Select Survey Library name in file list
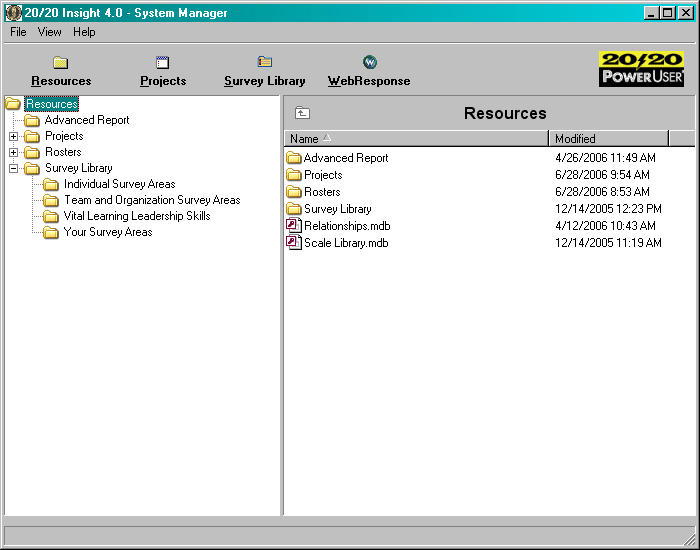This screenshot has width=700, height=550. point(338,208)
